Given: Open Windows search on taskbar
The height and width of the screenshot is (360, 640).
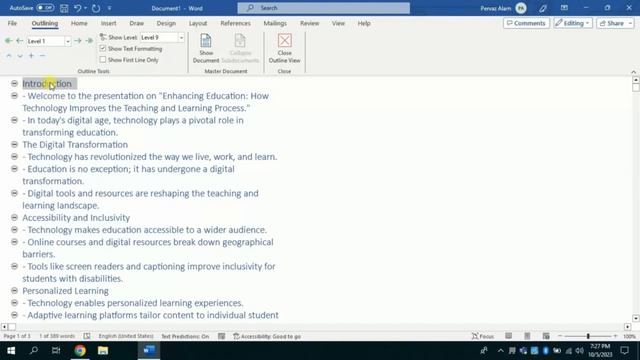Looking at the screenshot, I should [x=34, y=350].
